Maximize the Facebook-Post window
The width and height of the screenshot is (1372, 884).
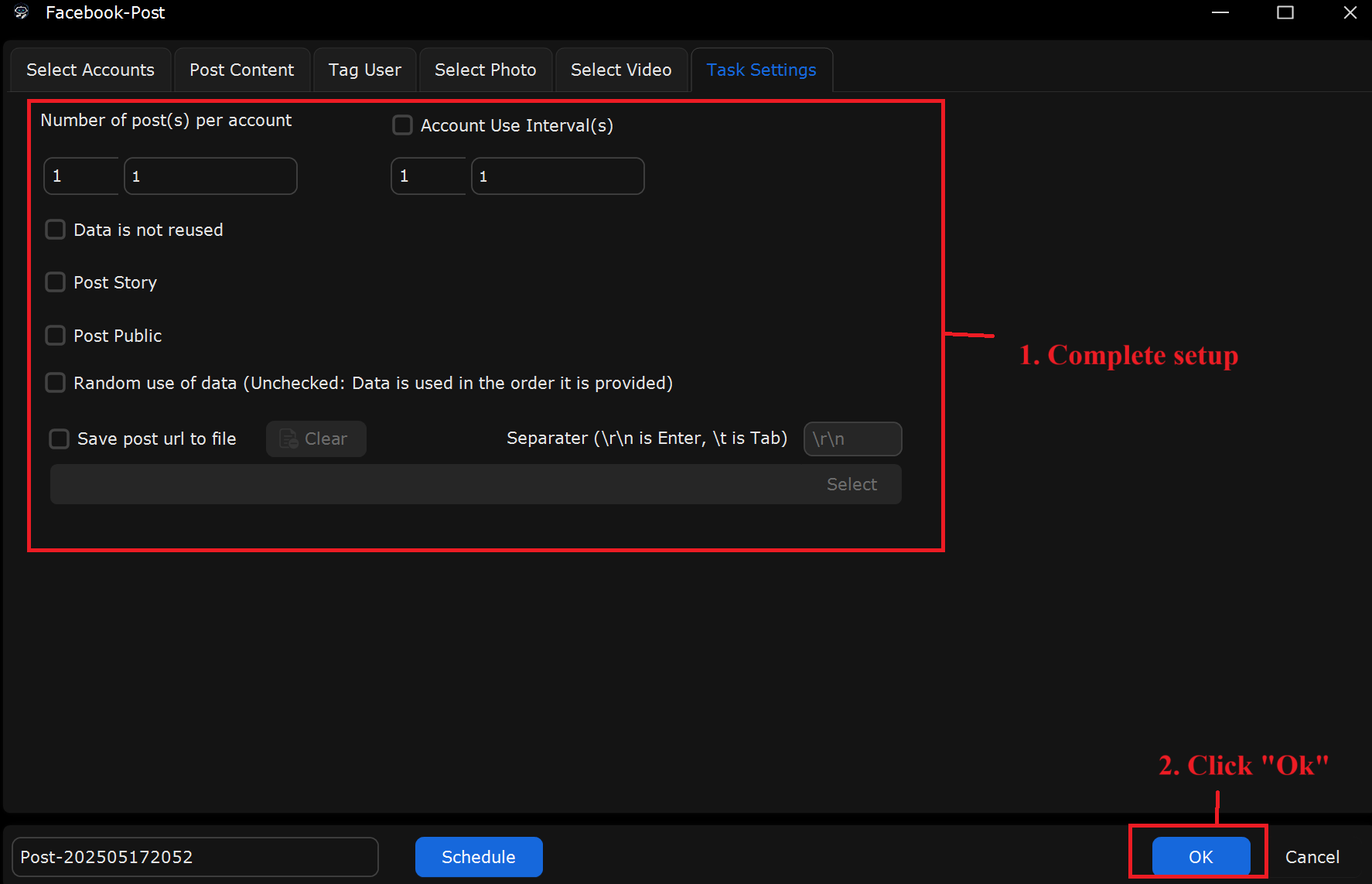click(1285, 12)
